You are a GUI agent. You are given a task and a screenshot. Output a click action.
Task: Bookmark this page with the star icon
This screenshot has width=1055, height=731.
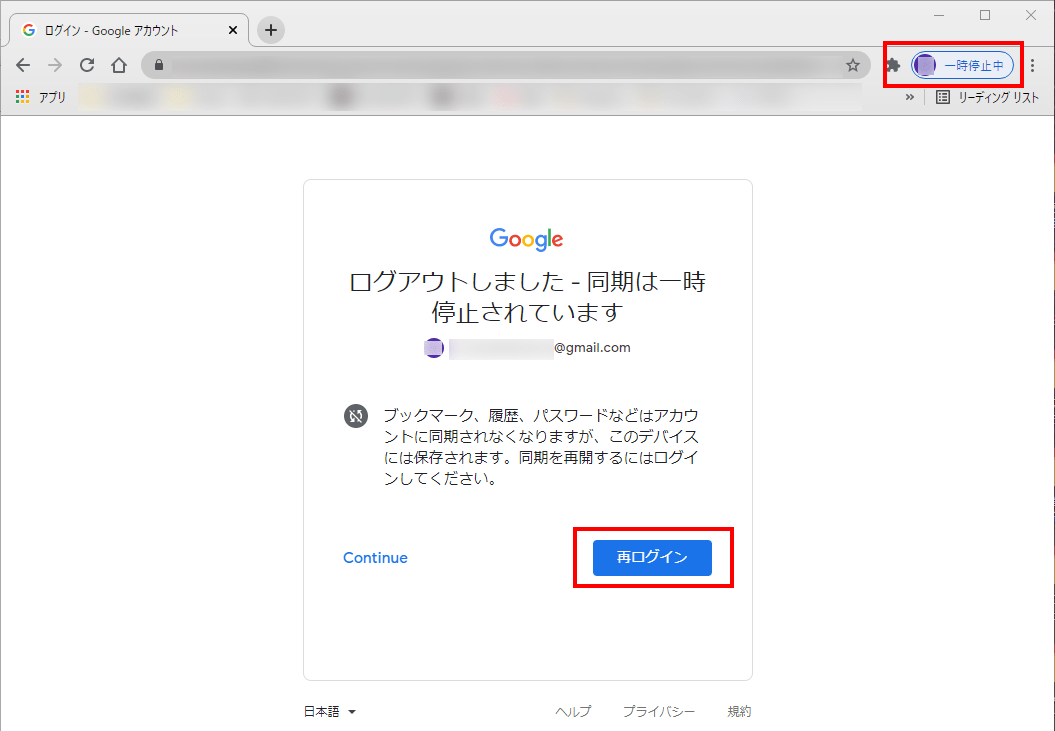pos(852,65)
